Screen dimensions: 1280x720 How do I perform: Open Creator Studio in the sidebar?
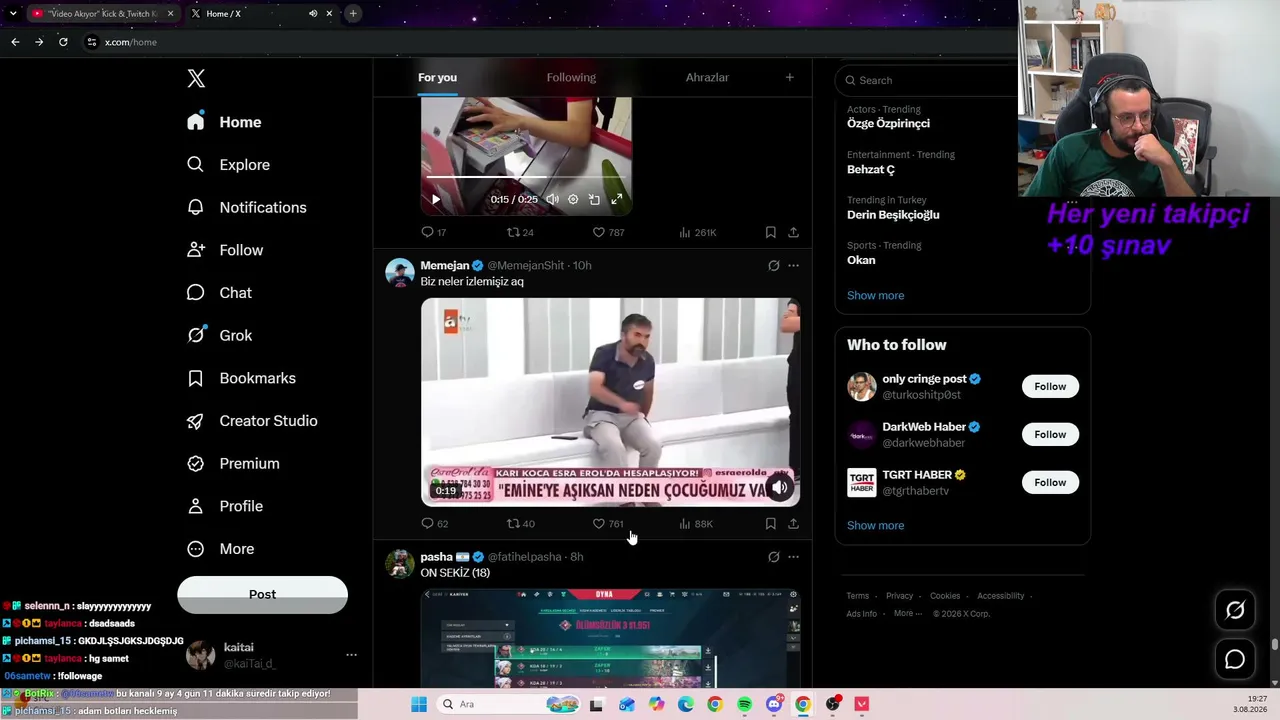[252, 421]
